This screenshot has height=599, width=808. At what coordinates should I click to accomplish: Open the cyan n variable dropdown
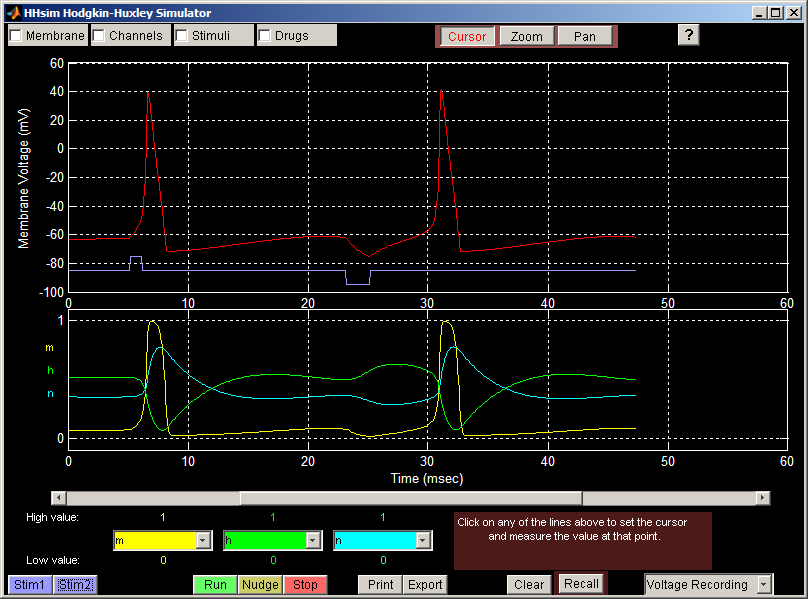423,540
